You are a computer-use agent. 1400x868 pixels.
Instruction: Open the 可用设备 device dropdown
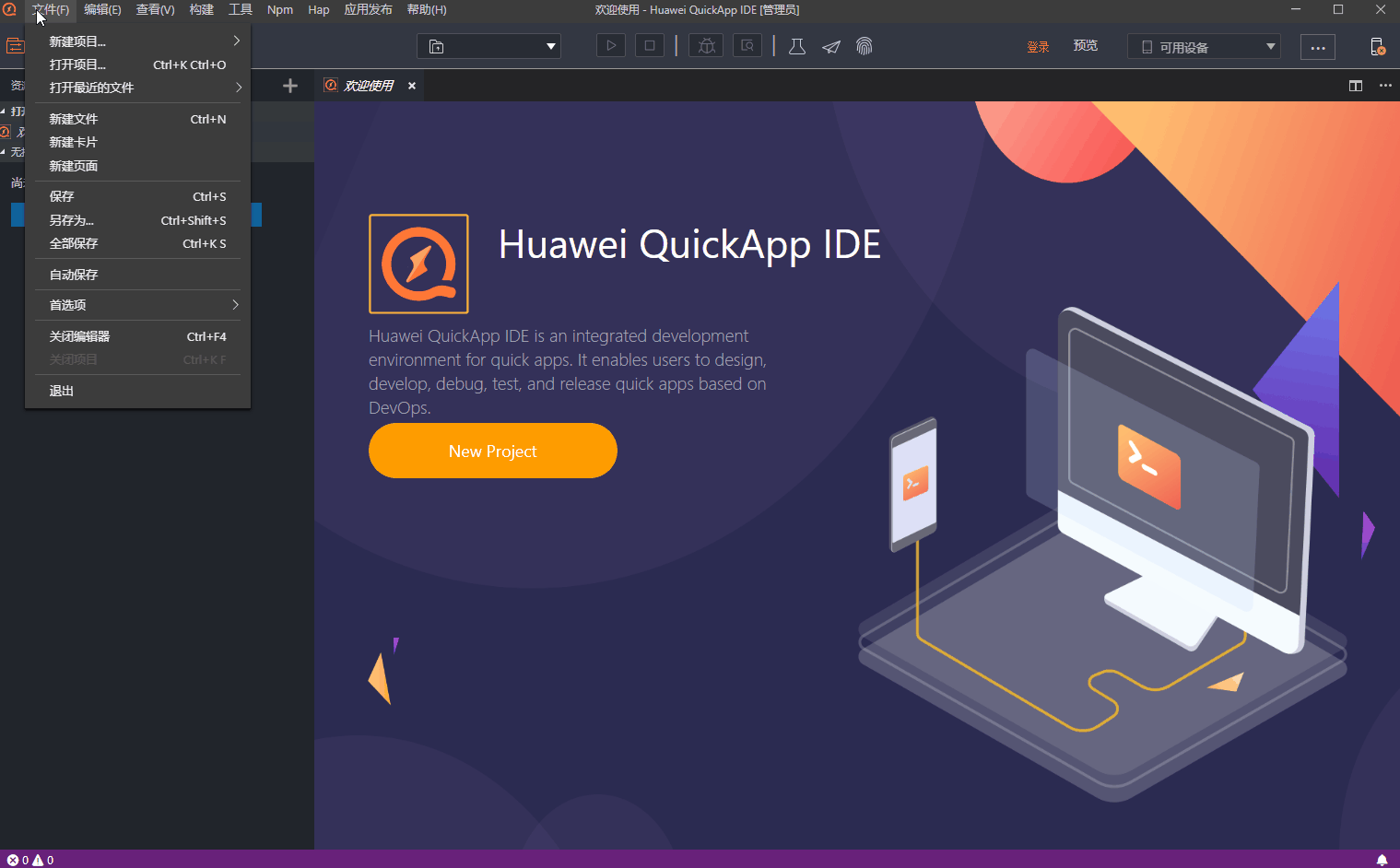tap(1204, 47)
